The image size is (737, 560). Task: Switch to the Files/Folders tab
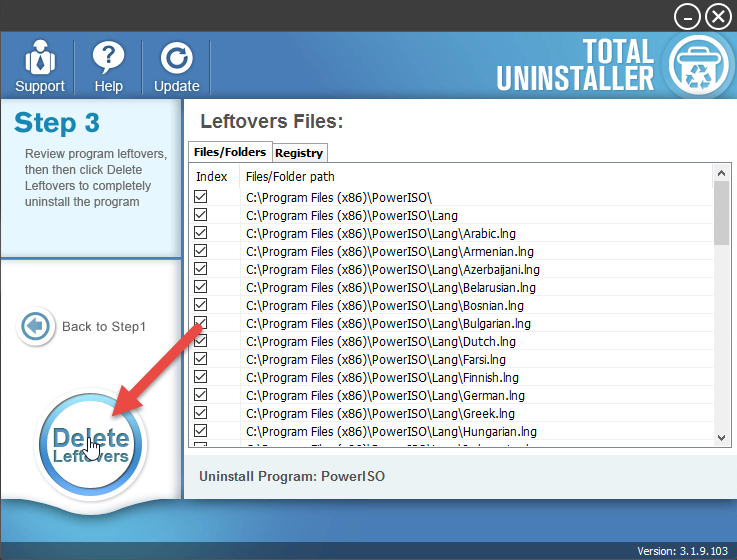point(230,152)
